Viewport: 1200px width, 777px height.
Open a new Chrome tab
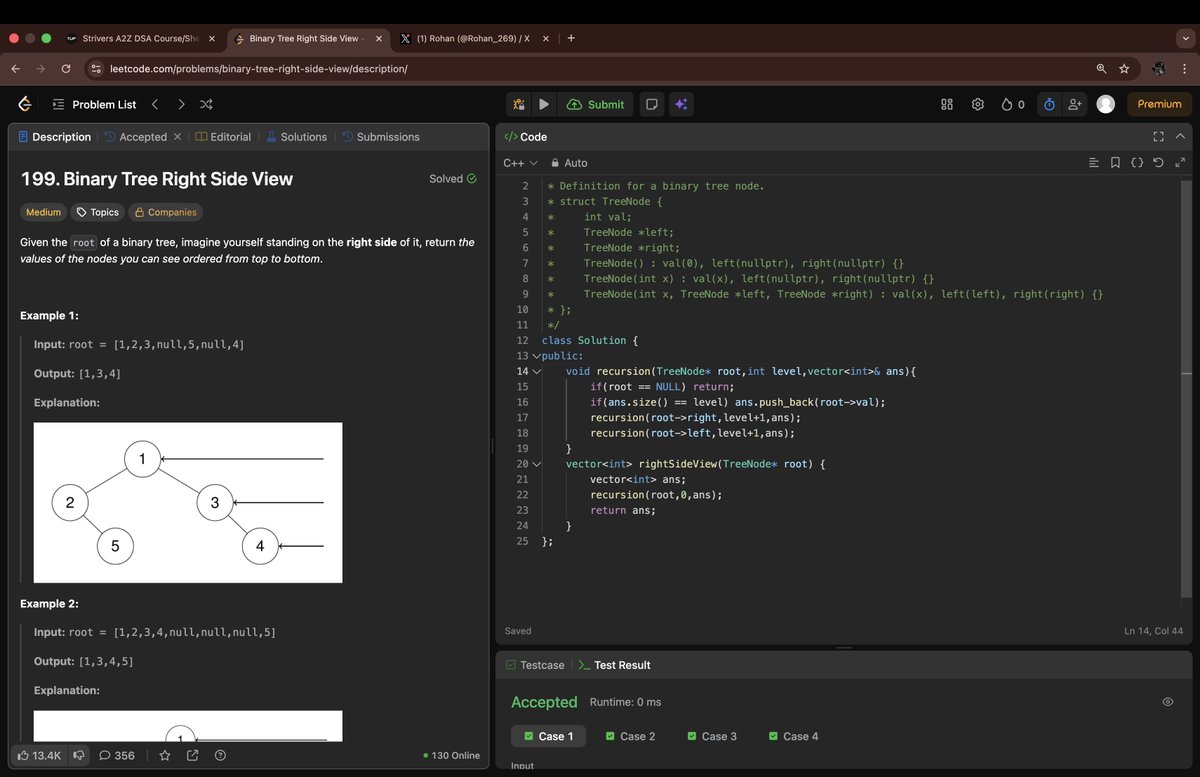coord(570,38)
